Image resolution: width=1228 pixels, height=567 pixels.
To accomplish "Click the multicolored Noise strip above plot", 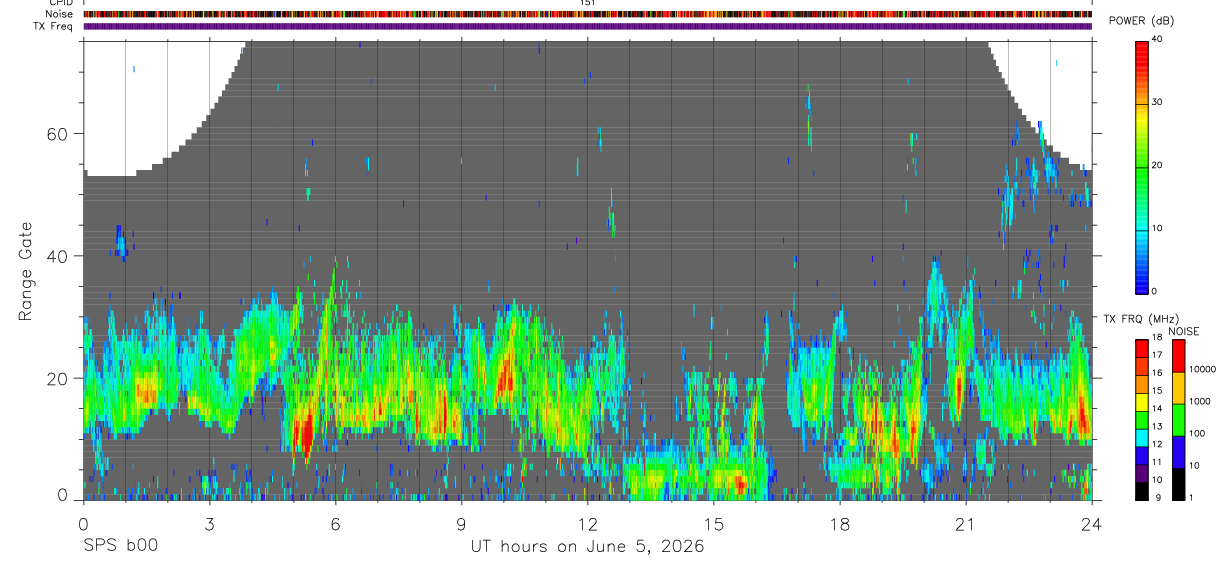I will pos(587,14).
